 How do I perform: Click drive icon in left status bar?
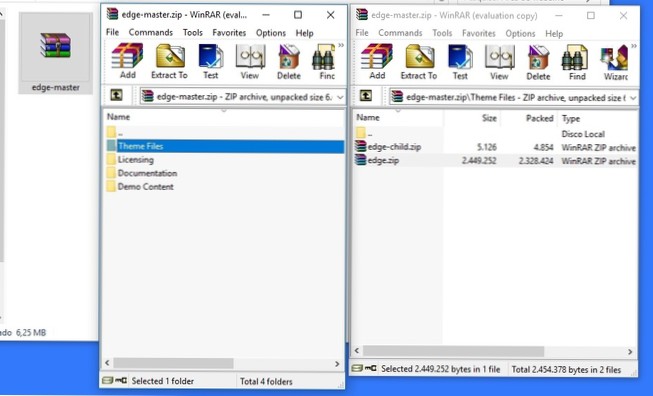coord(107,381)
